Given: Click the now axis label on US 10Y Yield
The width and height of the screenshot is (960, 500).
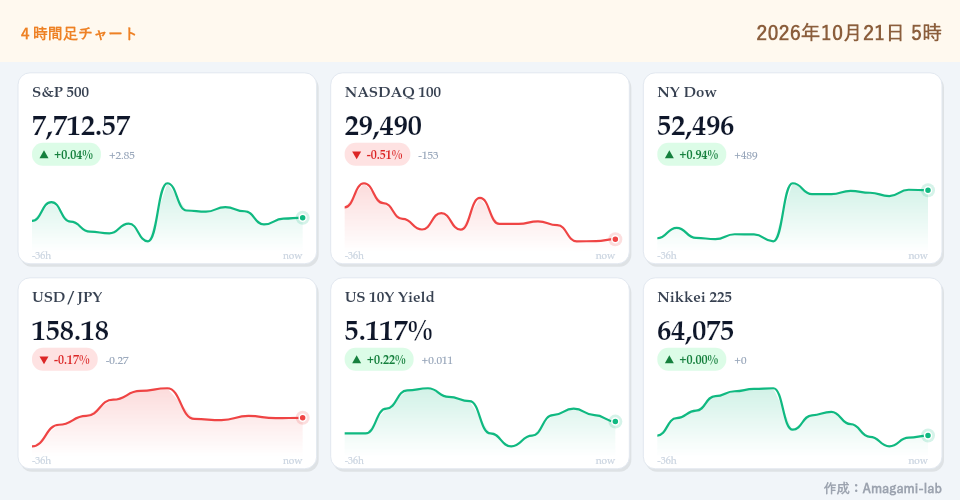Looking at the screenshot, I should tap(606, 461).
